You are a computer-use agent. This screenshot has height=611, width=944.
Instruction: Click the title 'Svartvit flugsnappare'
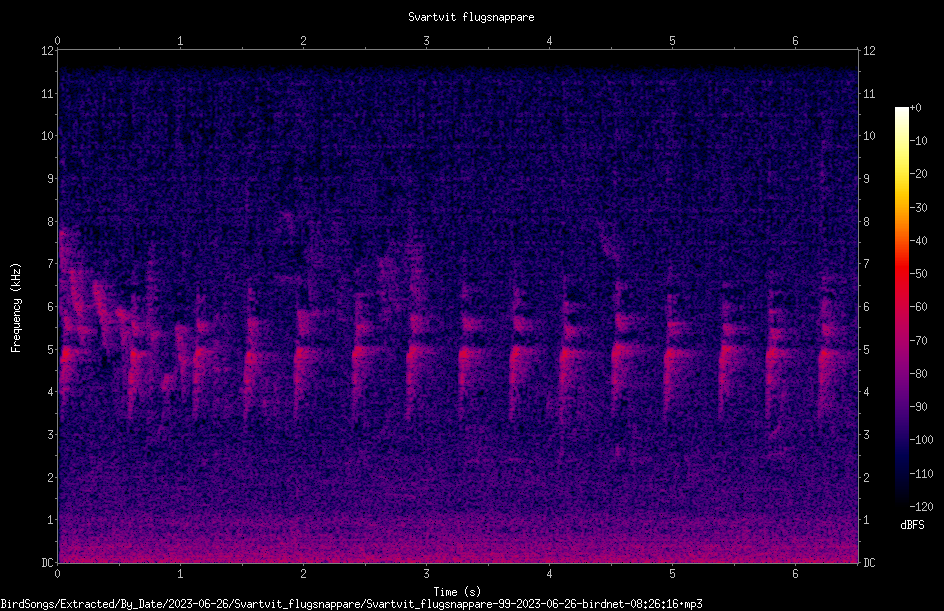[x=471, y=17]
